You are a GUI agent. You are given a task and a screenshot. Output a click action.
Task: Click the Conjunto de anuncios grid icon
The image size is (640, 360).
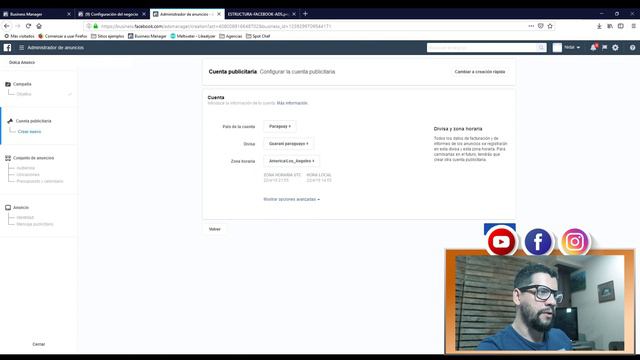click(x=8, y=158)
